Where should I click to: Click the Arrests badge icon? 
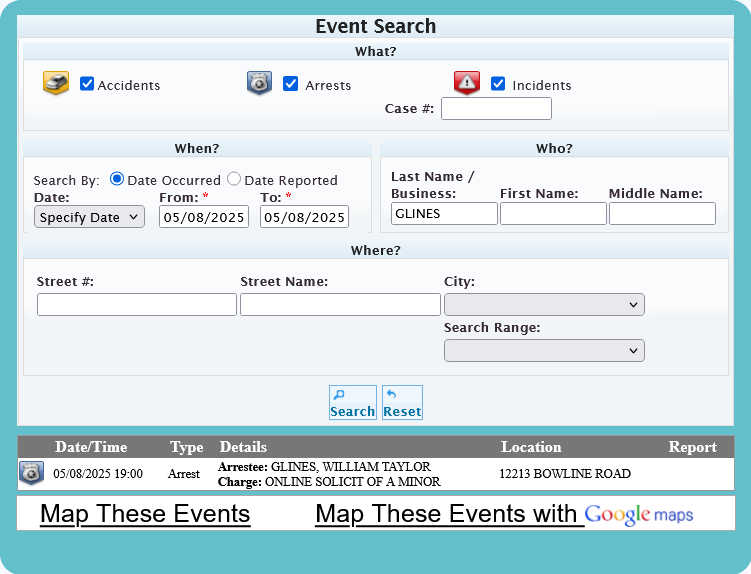[259, 84]
